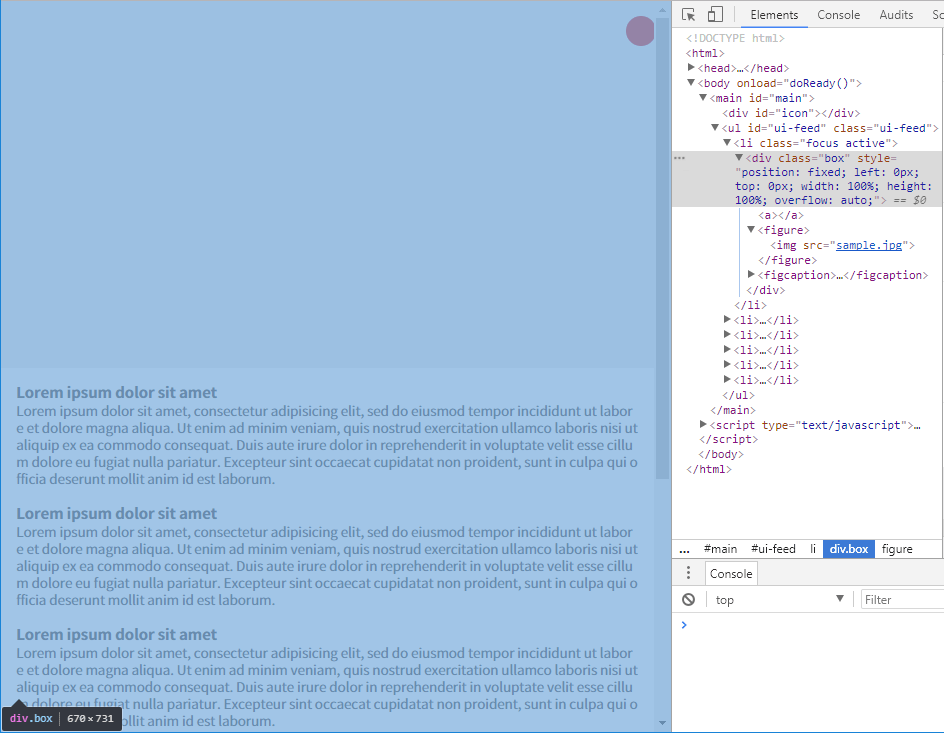Show earlier breadcrumbs via ellipsis
The image size is (944, 733).
pos(685,549)
